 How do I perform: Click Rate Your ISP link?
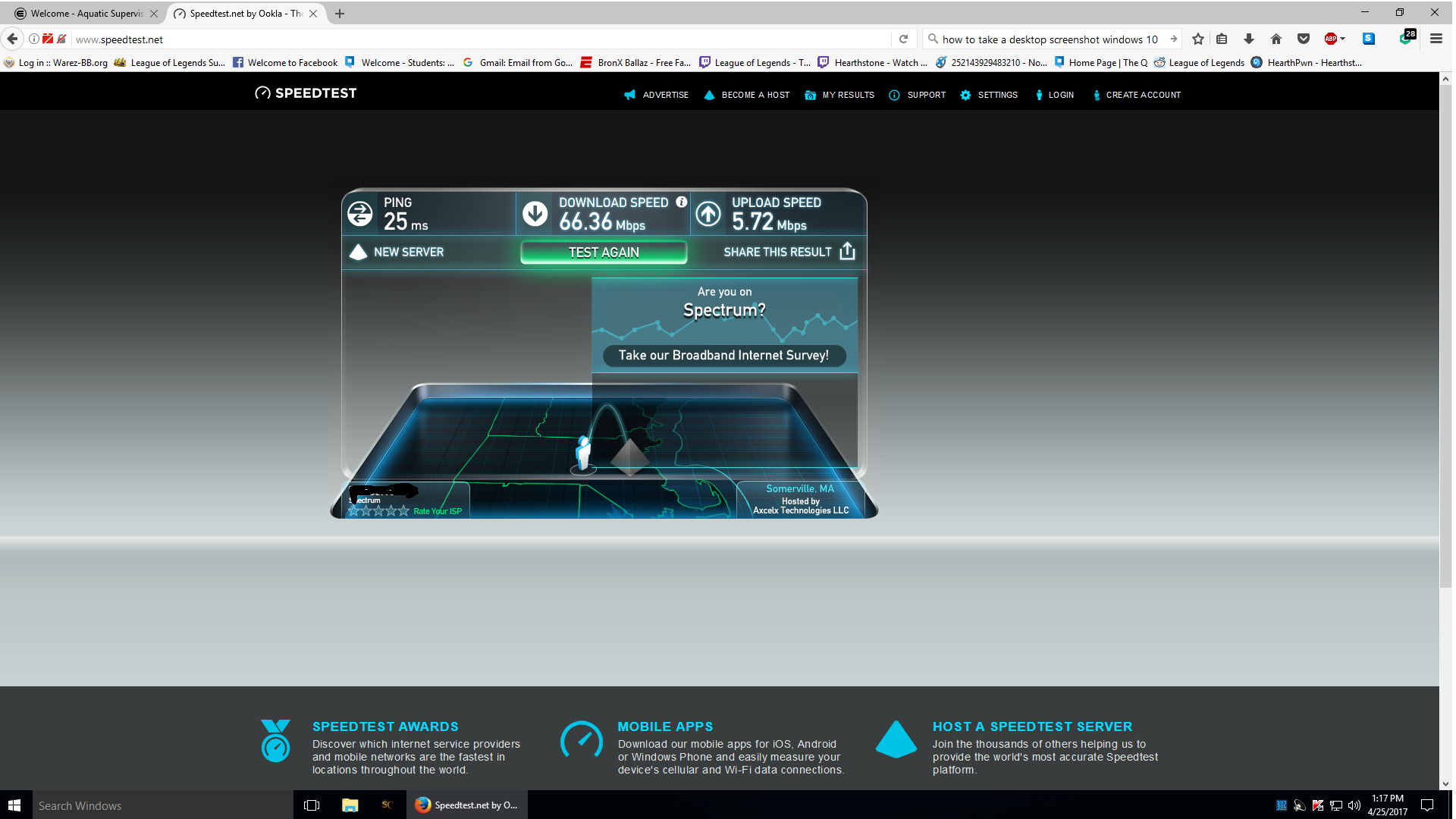[438, 511]
